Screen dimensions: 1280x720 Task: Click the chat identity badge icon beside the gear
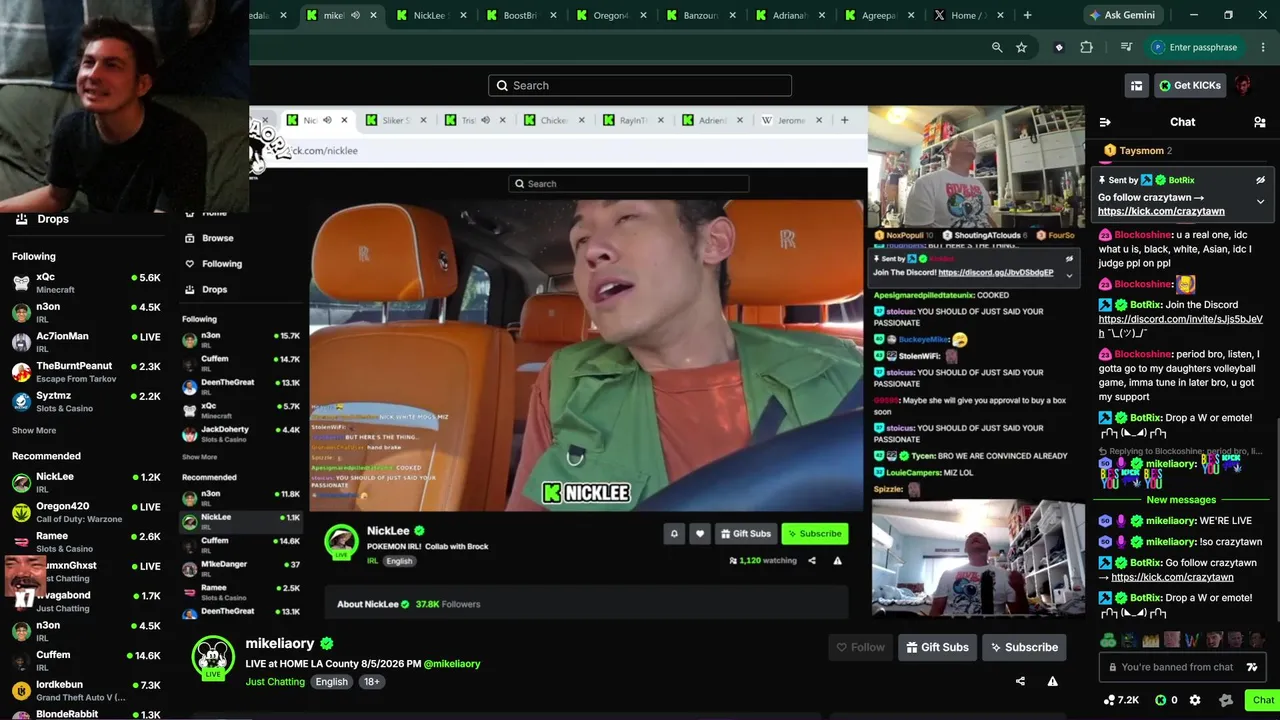[1225, 700]
